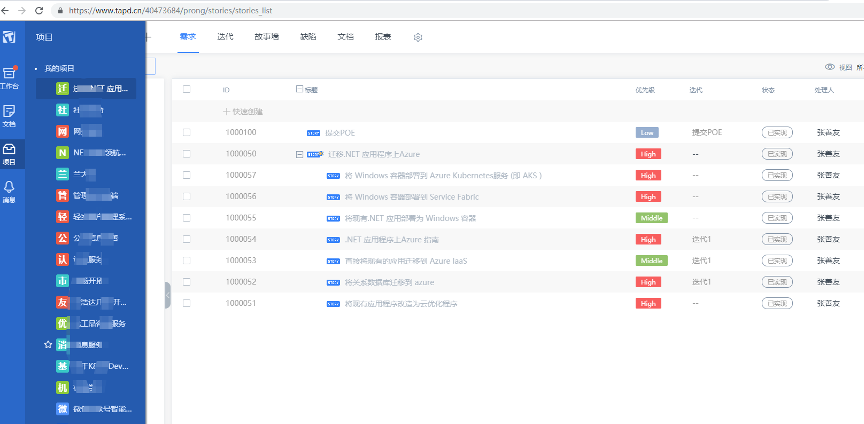The height and width of the screenshot is (424, 864).
Task: Click Low priority badge of row 1000100
Action: tap(647, 132)
